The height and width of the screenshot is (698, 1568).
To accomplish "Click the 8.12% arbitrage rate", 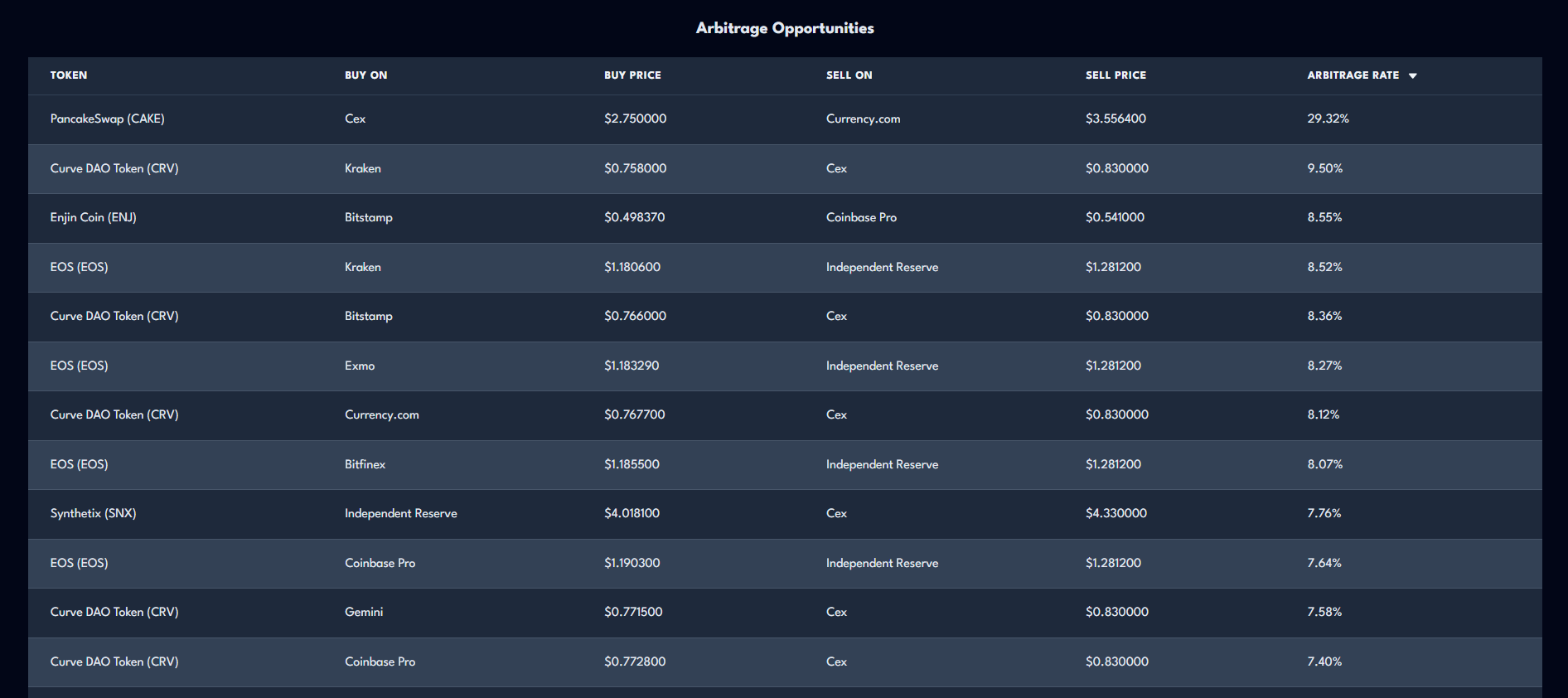I will pos(1324,414).
